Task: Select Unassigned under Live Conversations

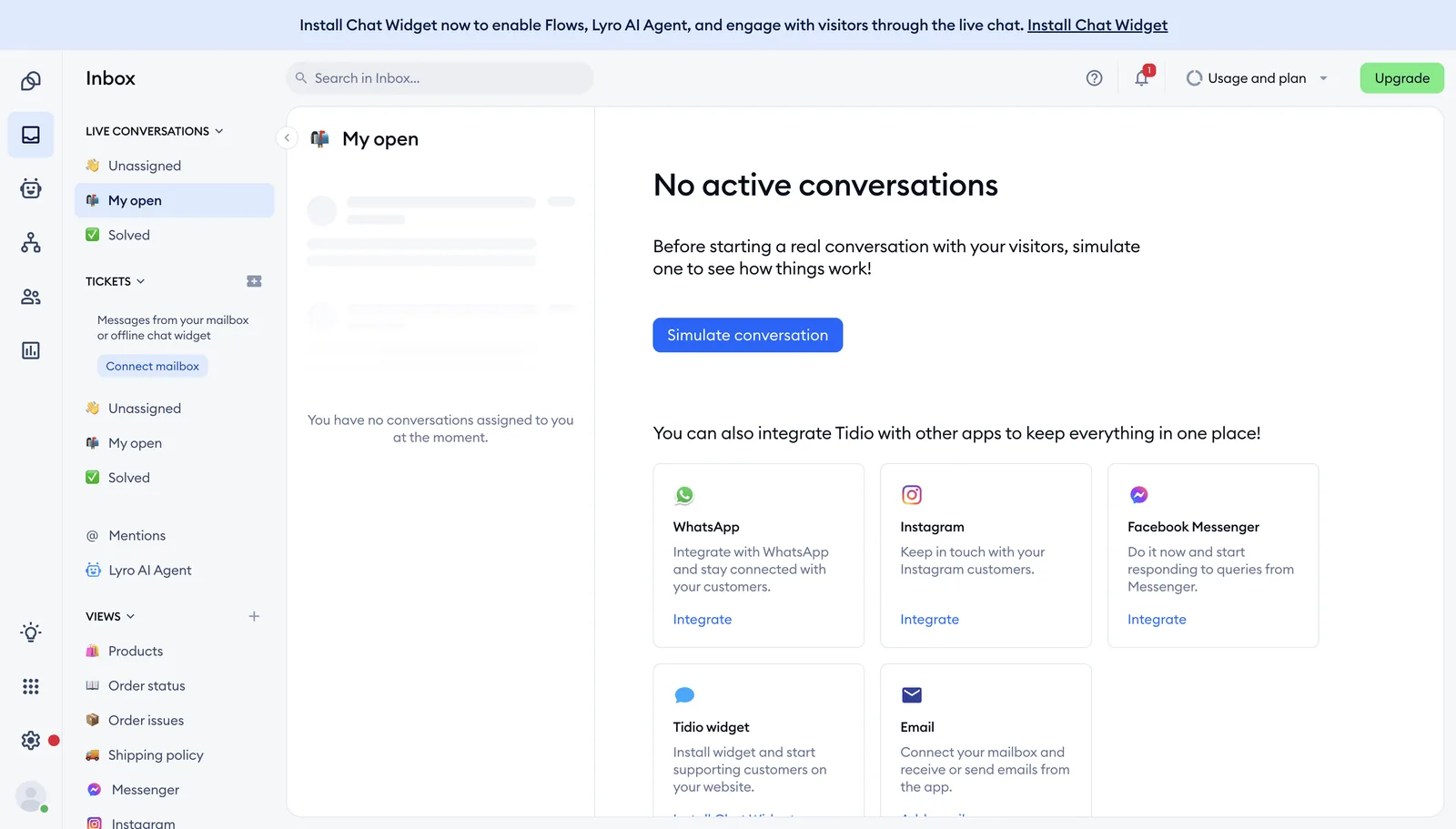Action: click(x=174, y=166)
